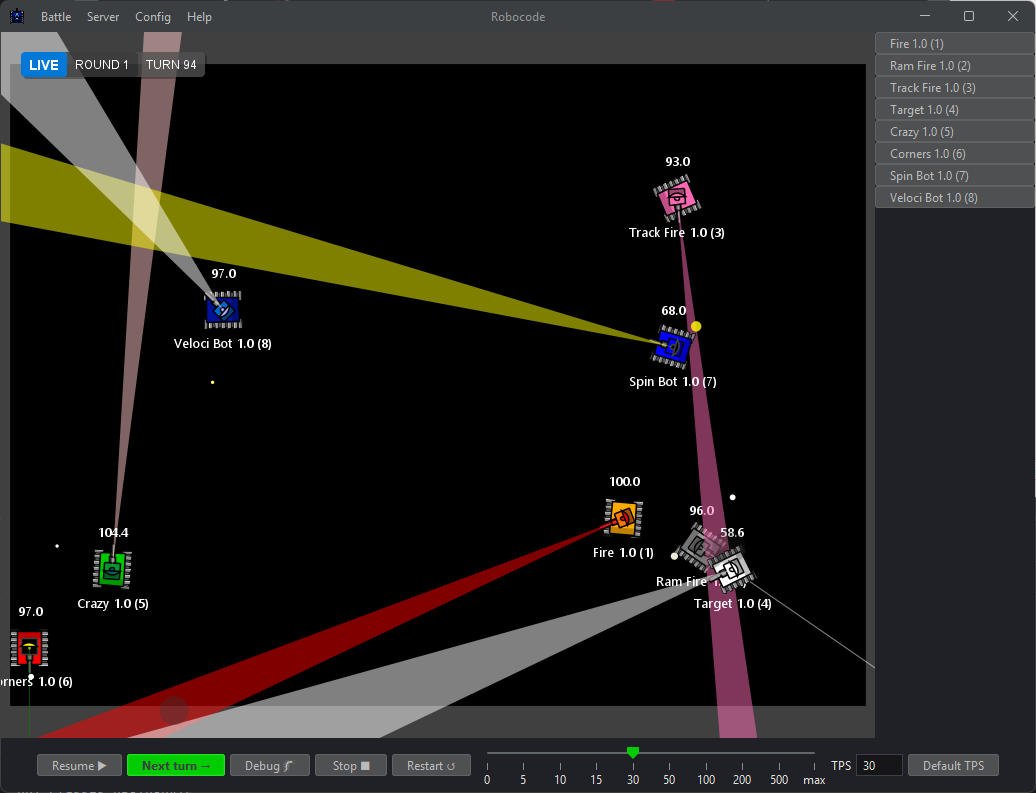
Task: Minimize the Robocode window
Action: (x=925, y=16)
